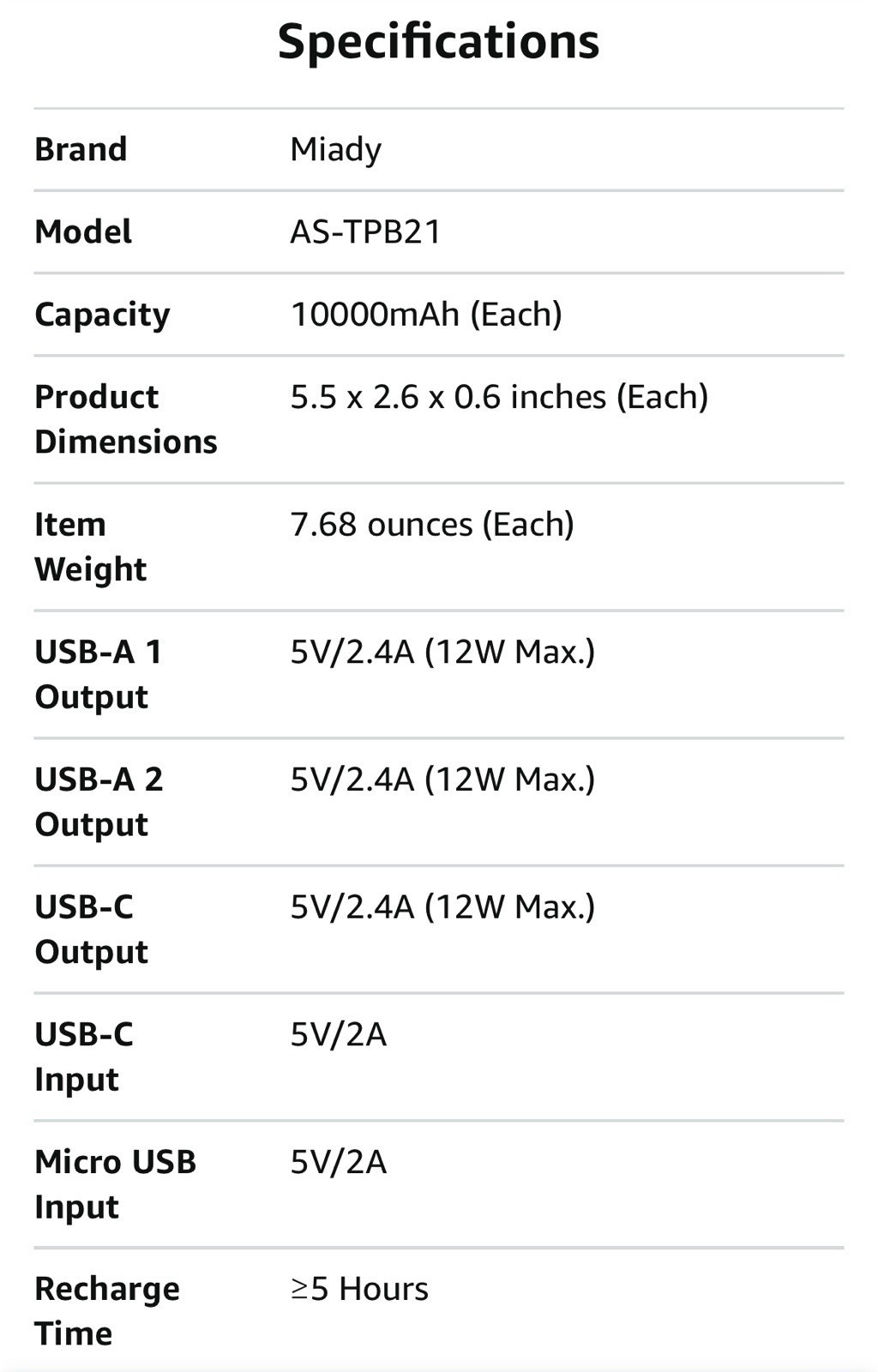
Task: Click the Micro USB Input 5V/2A value
Action: click(339, 1162)
